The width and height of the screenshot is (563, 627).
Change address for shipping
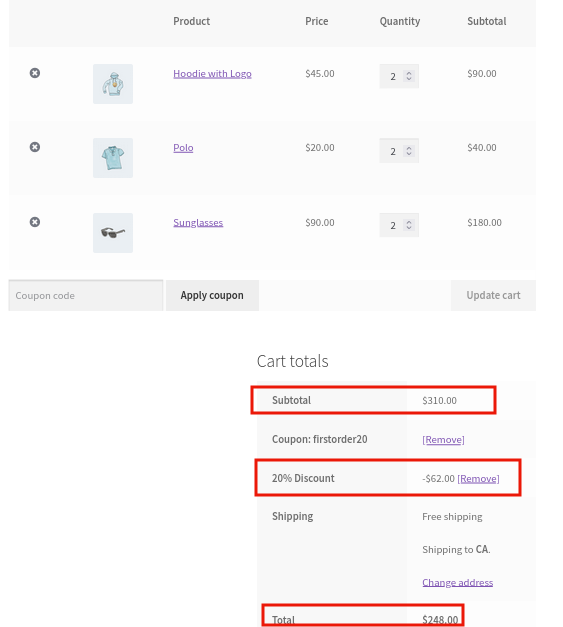[457, 582]
